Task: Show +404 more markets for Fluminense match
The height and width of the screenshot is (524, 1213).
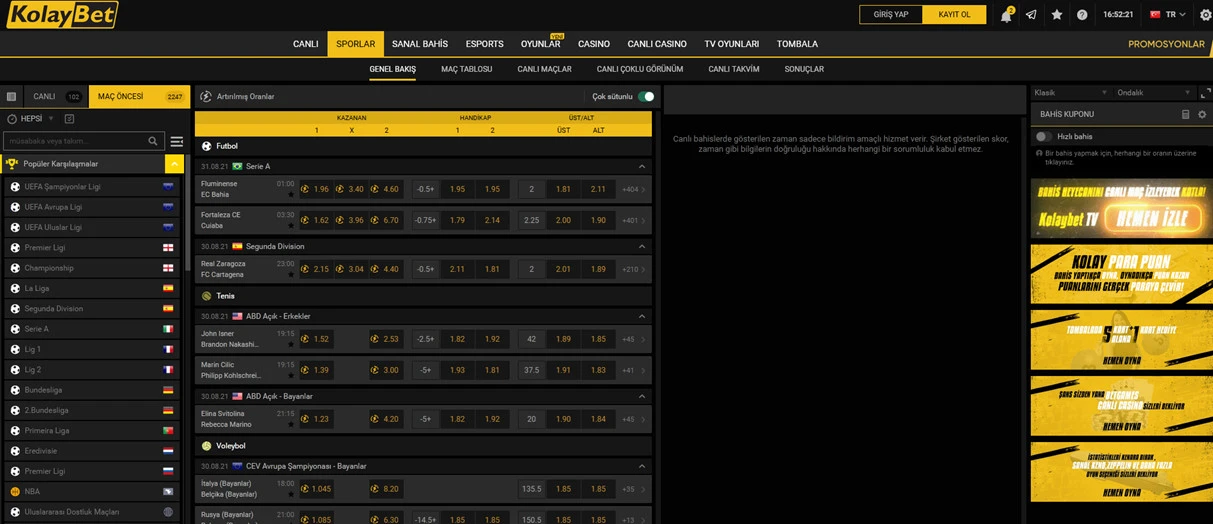Action: (x=633, y=189)
